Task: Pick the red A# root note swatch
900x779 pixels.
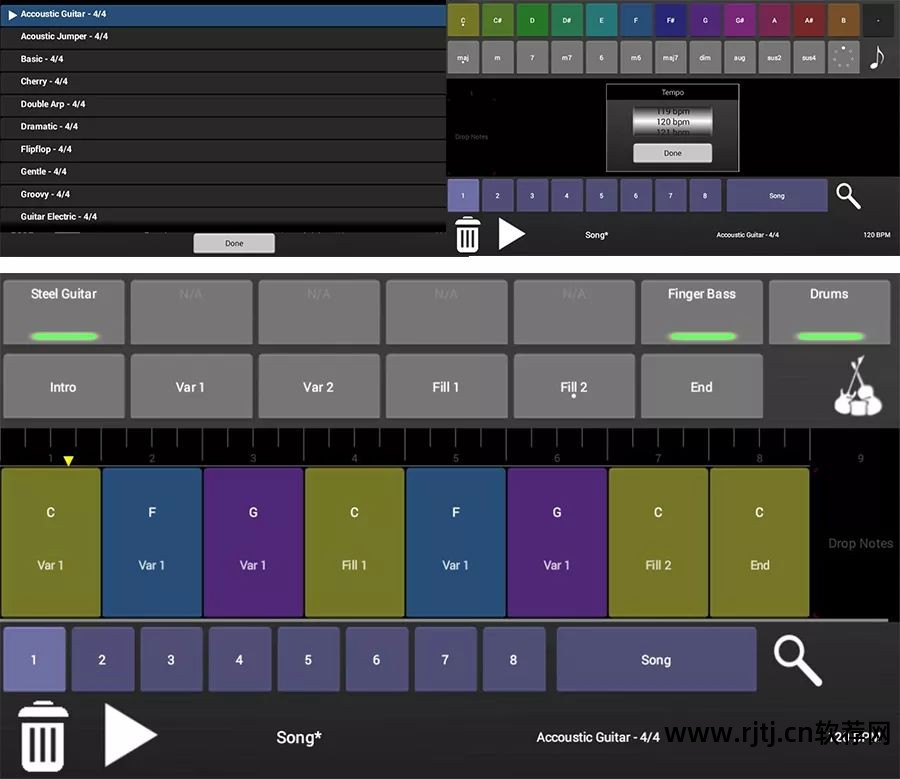Action: 809,20
